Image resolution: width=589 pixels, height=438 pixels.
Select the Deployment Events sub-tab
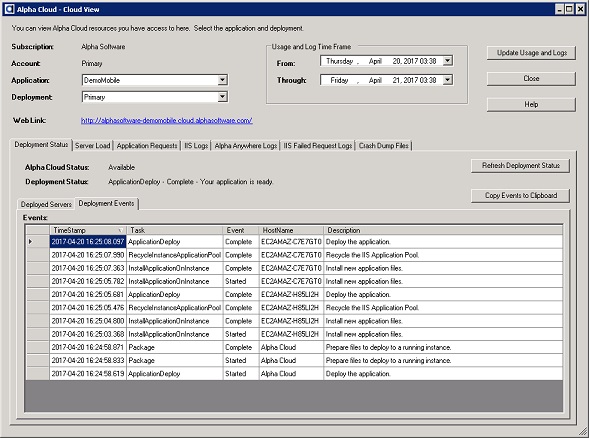[106, 203]
